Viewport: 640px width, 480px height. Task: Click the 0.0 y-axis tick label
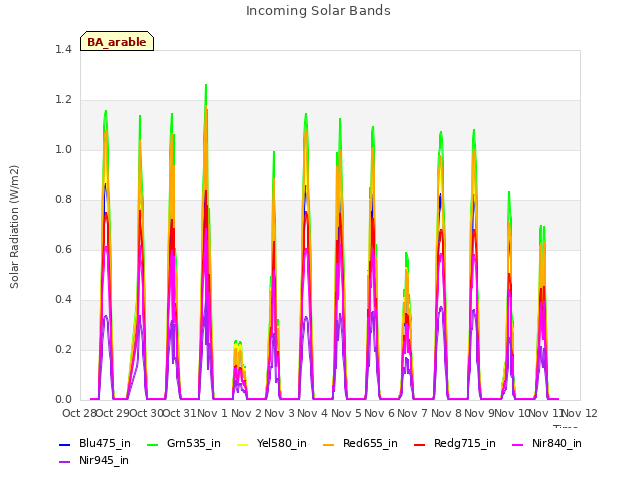pos(63,400)
